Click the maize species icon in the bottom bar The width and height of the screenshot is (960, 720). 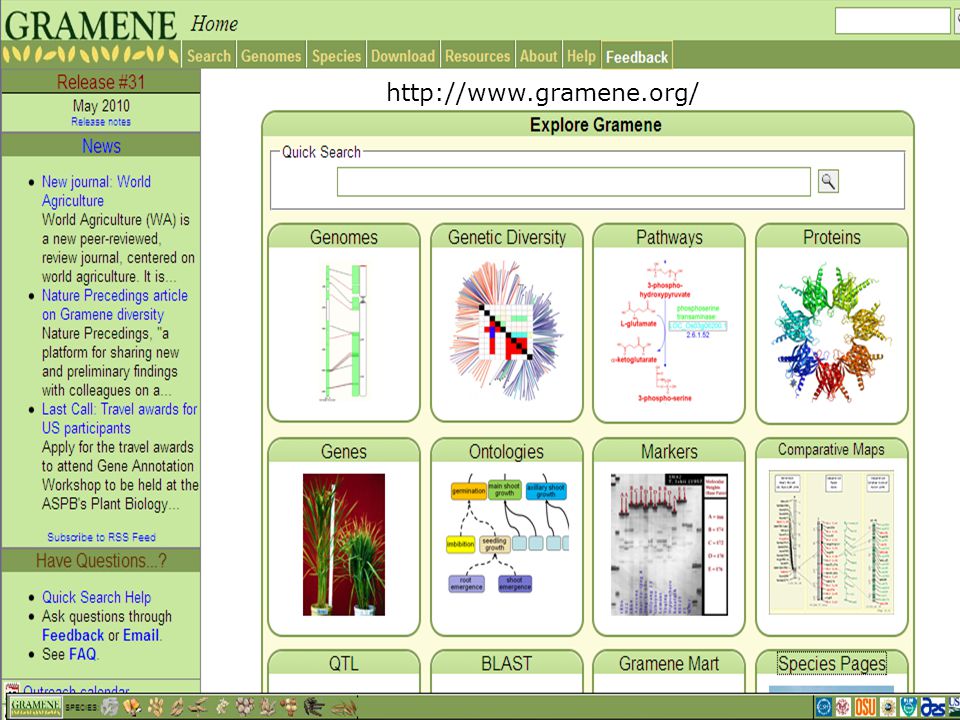(x=132, y=707)
